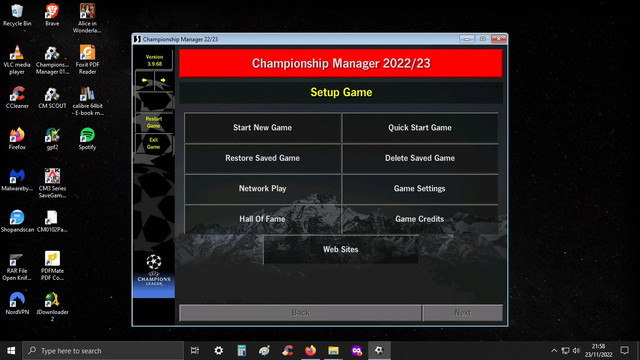
Task: Click the CCleaner taskbar icon
Action: coord(287,351)
